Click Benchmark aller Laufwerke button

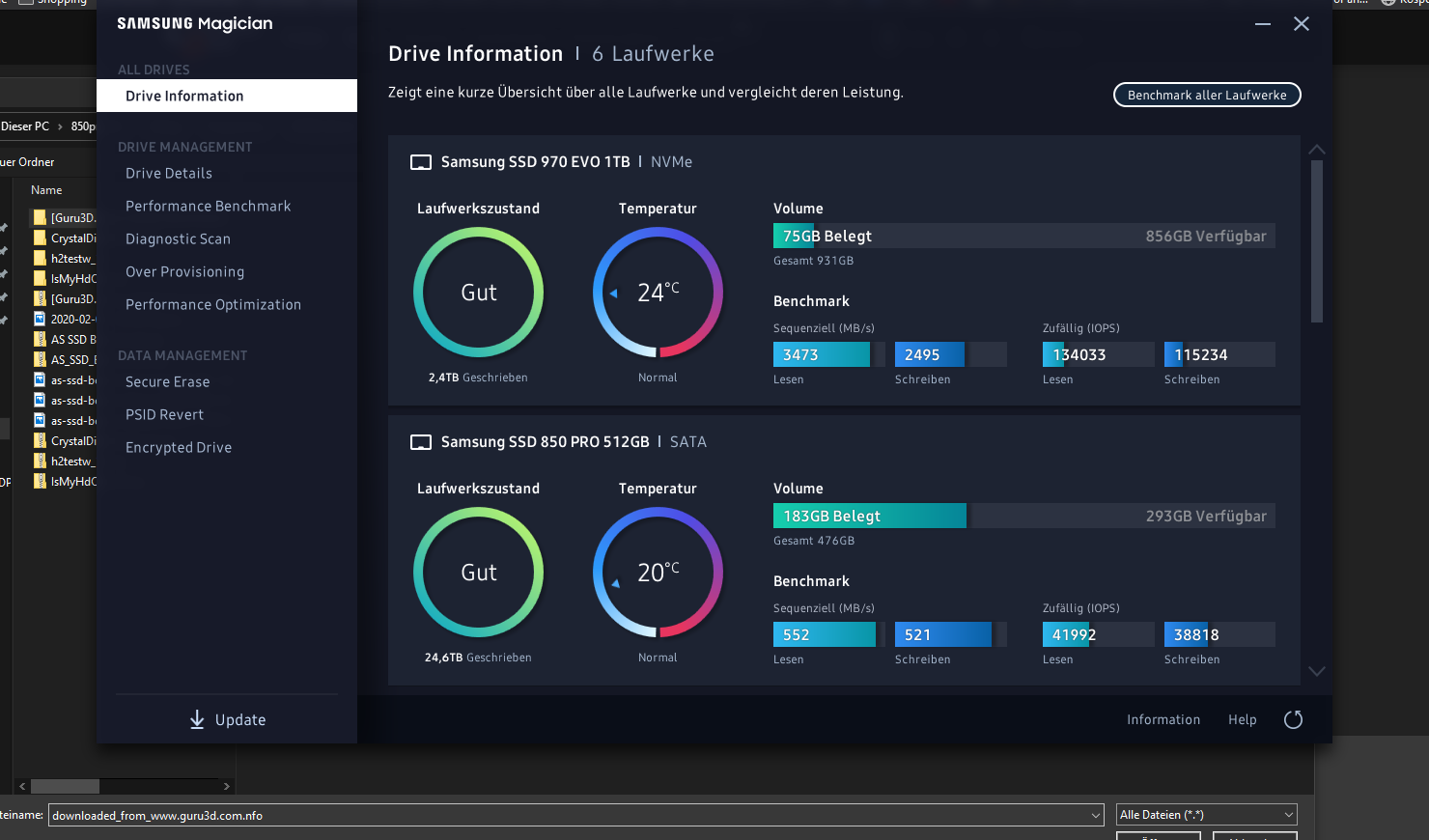[1207, 95]
